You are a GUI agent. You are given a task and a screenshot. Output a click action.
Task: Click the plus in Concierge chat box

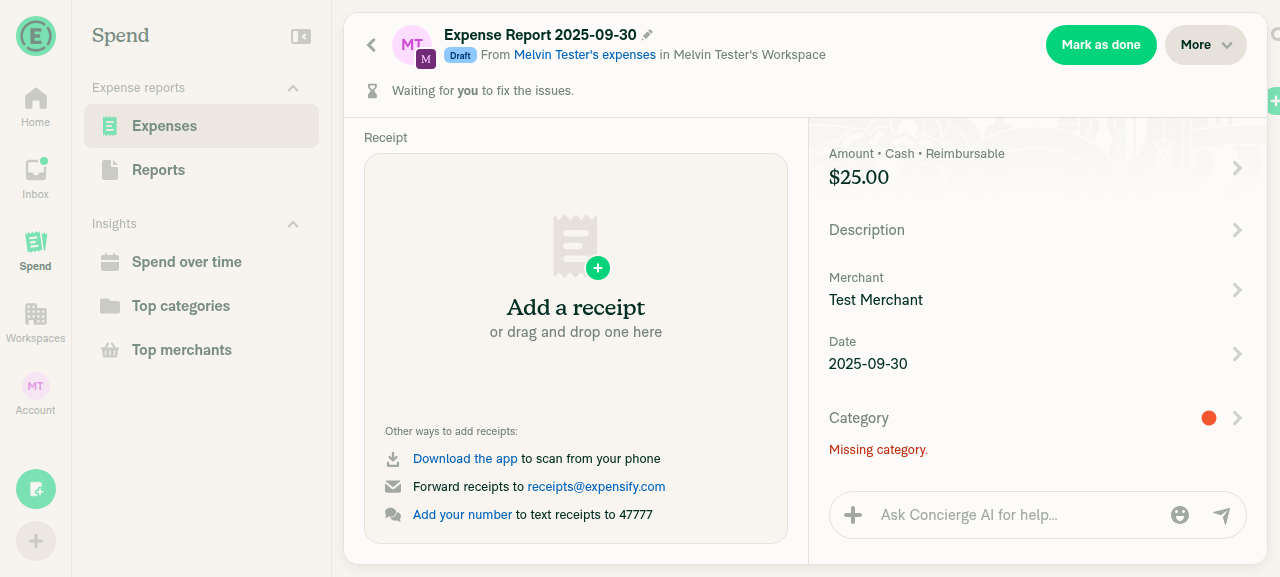(853, 515)
